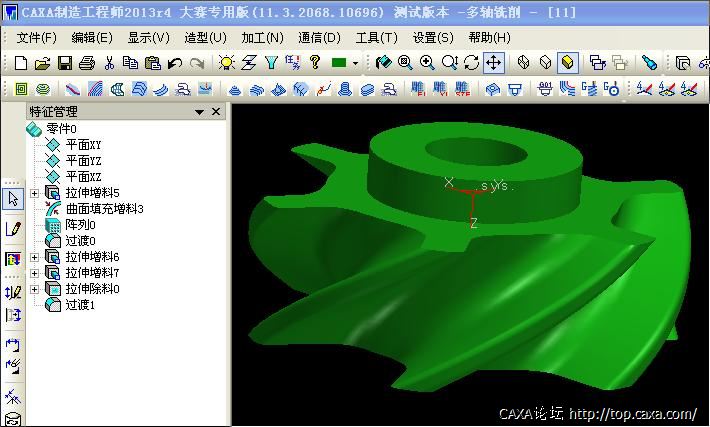The image size is (710, 427).
Task: Select 平面XY in the feature tree
Action: click(x=83, y=145)
